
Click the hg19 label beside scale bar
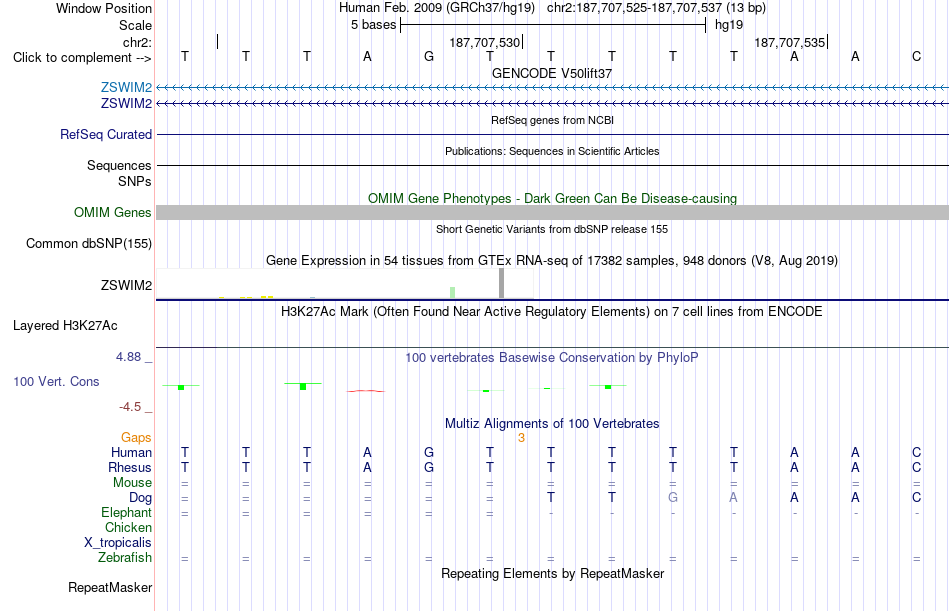point(729,25)
